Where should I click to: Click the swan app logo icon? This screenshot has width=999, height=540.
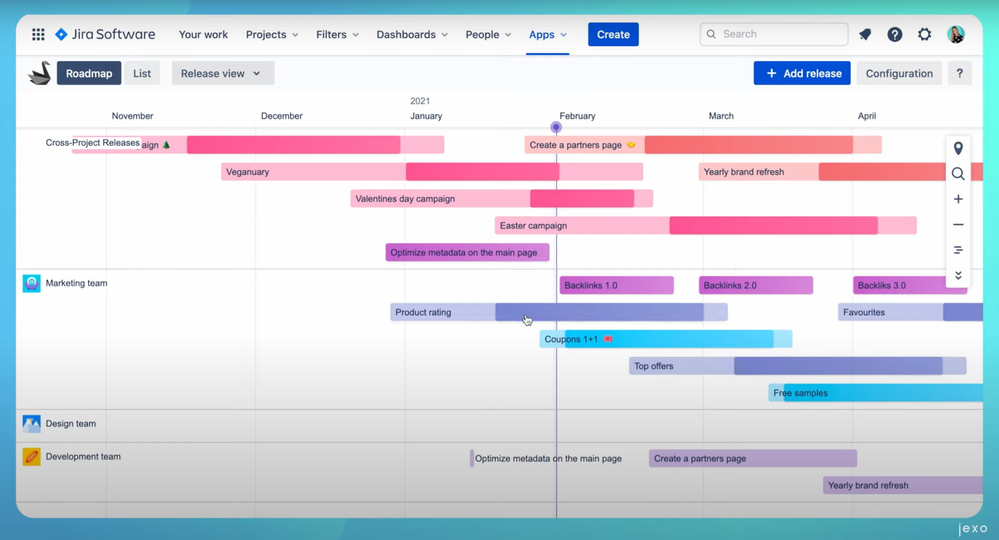point(40,73)
